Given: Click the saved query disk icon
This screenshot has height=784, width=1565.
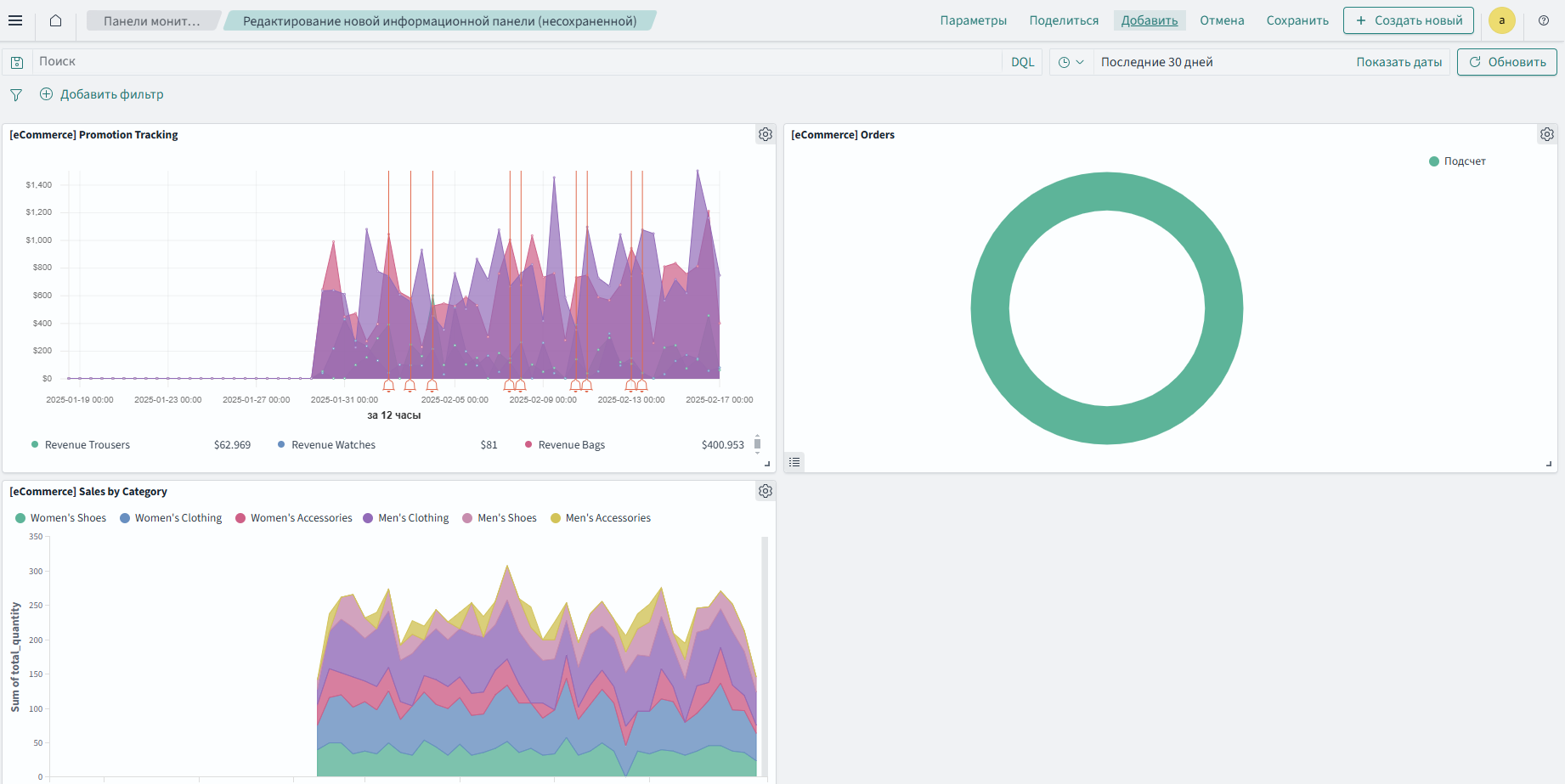Looking at the screenshot, I should [17, 62].
